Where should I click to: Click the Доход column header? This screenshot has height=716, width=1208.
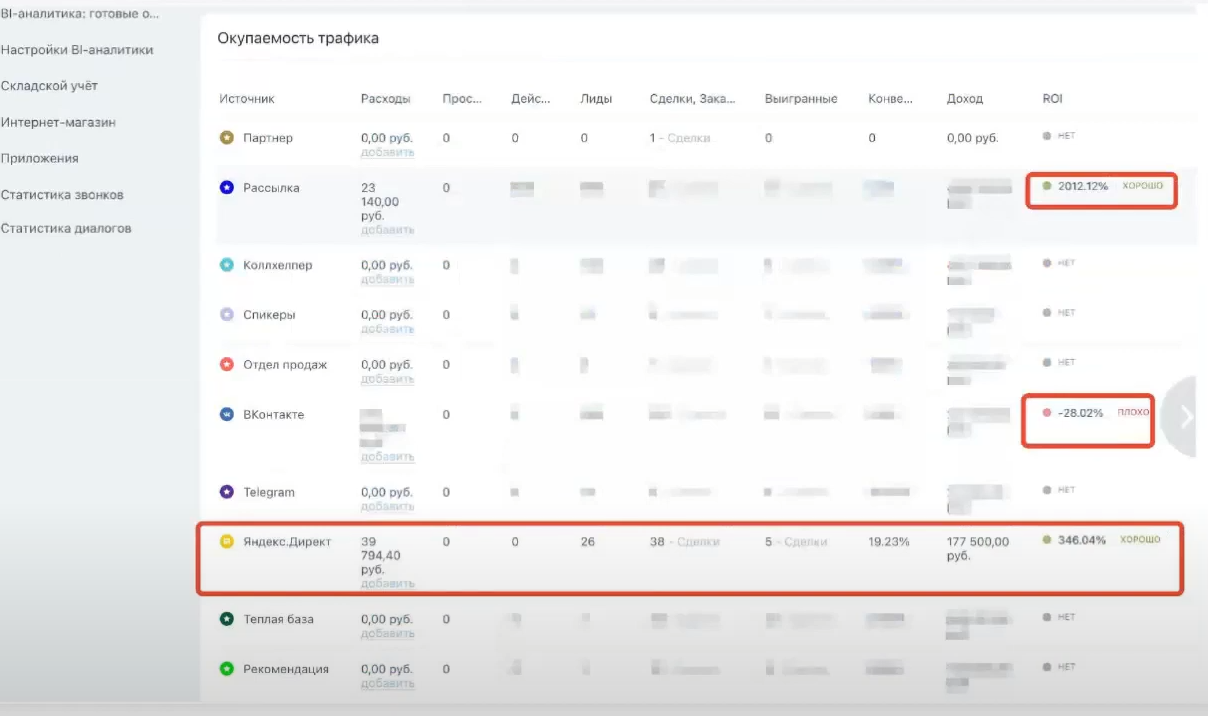pyautogui.click(x=965, y=99)
